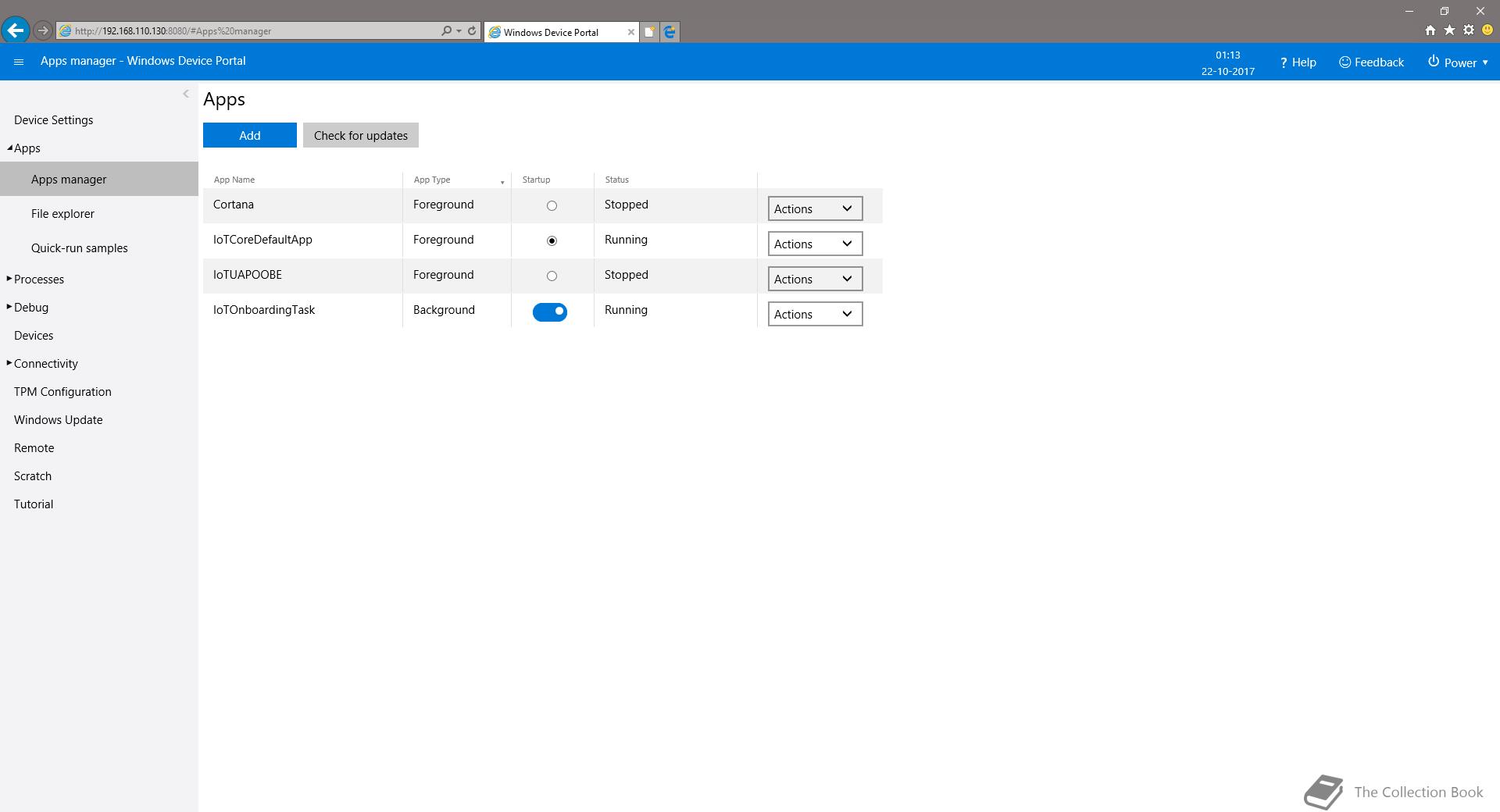
Task: Open the favorites star icon
Action: tap(1449, 30)
